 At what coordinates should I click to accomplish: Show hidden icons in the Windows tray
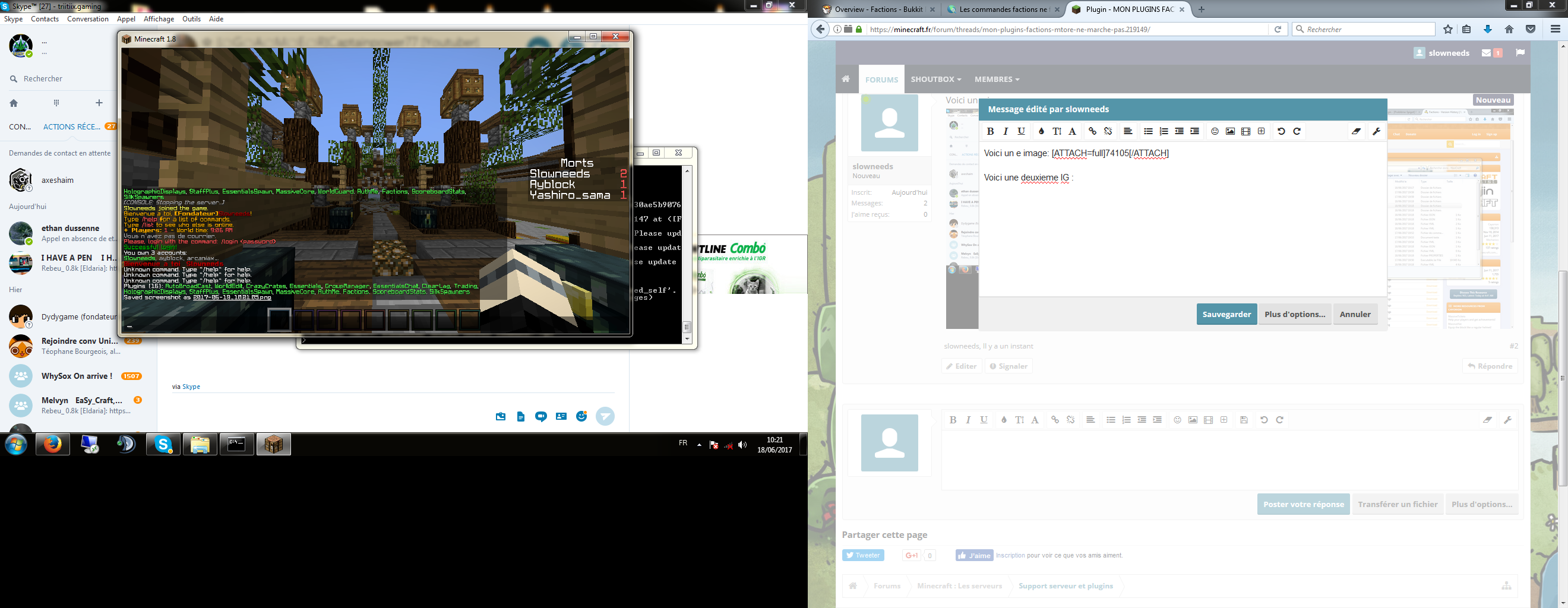[x=699, y=444]
